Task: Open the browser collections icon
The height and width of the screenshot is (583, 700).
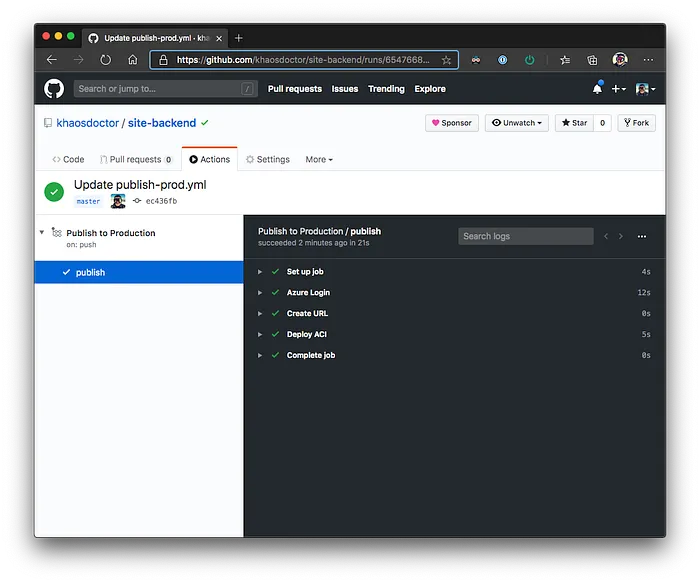Action: click(592, 60)
